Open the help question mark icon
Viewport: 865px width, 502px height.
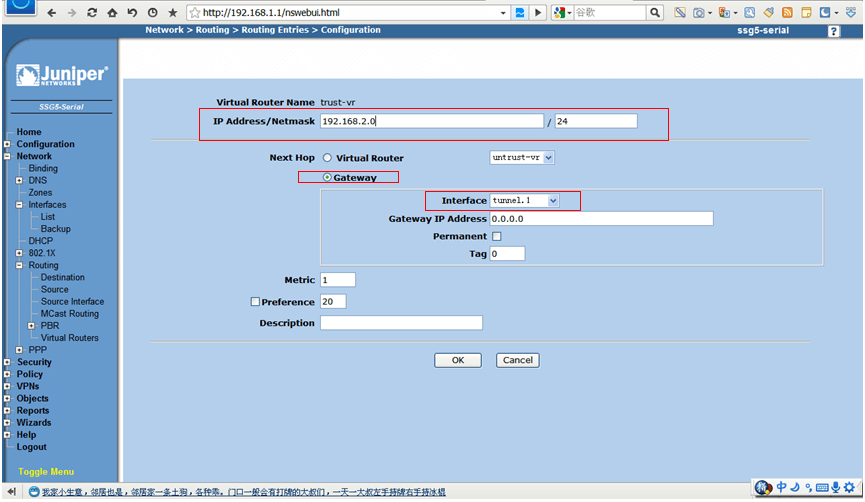click(834, 32)
